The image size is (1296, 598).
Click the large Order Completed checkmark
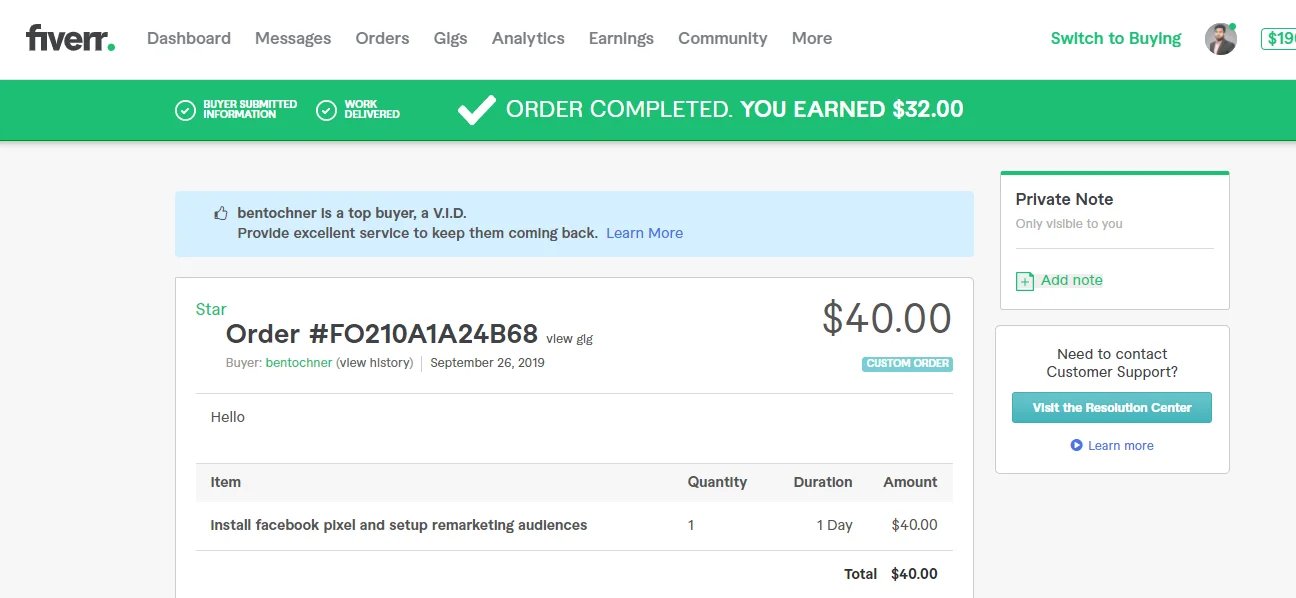[x=476, y=110]
